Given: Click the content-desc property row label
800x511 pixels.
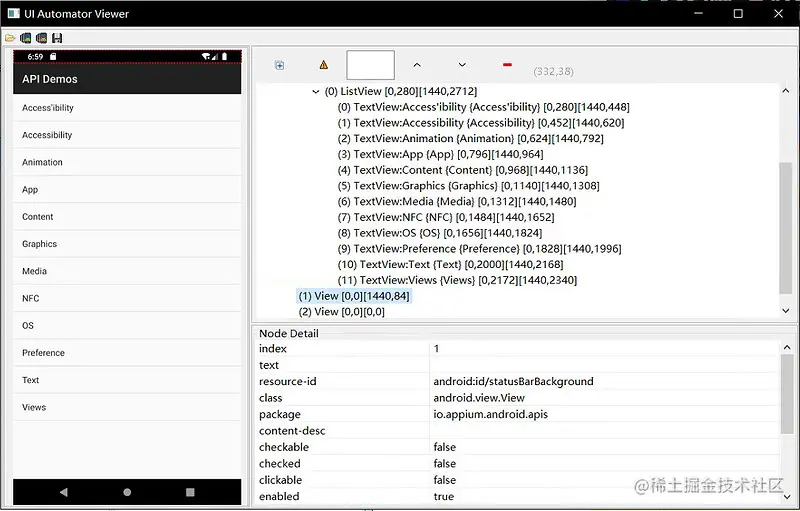Looking at the screenshot, I should pyautogui.click(x=292, y=431).
